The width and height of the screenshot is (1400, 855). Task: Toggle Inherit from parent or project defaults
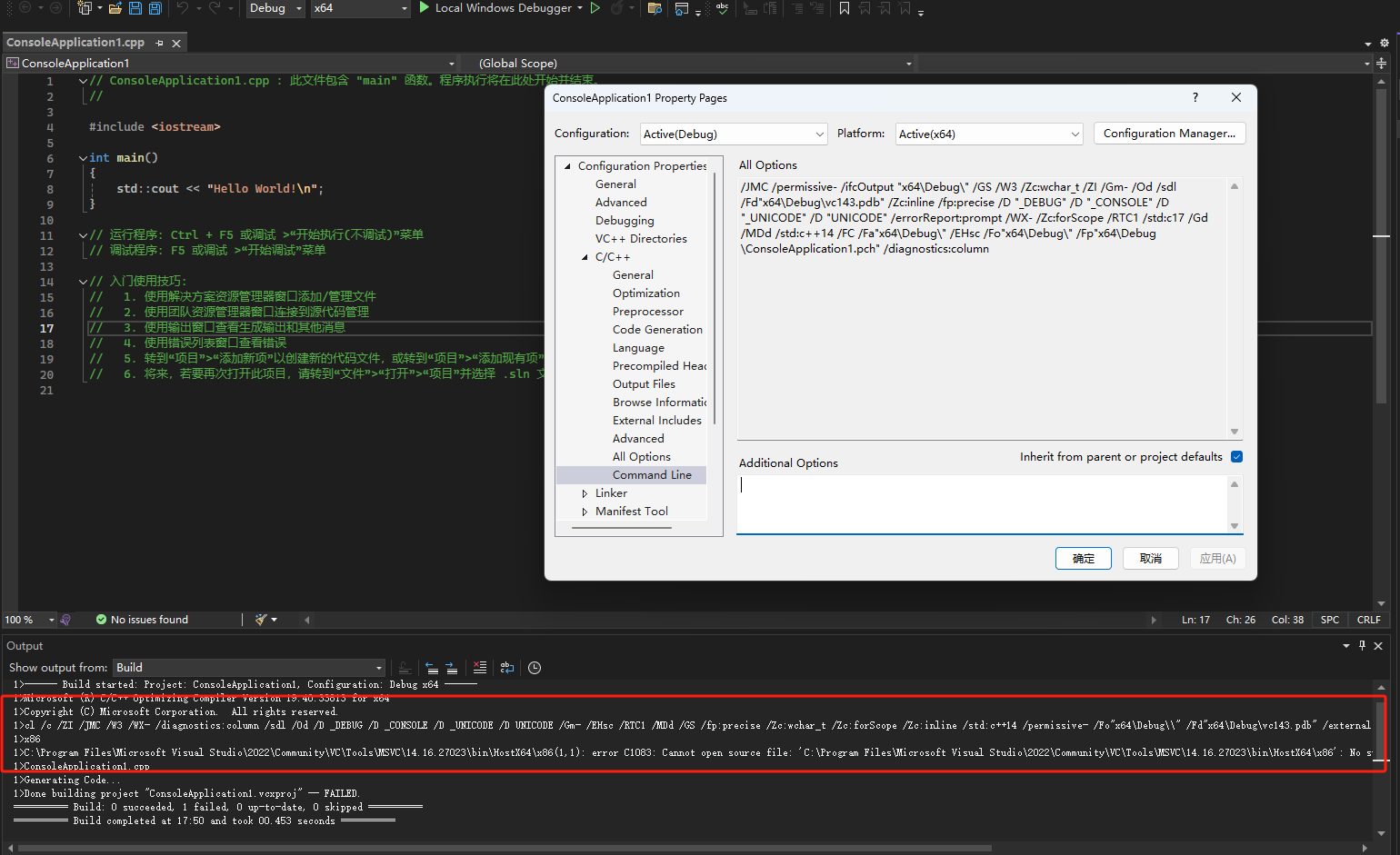click(1236, 457)
